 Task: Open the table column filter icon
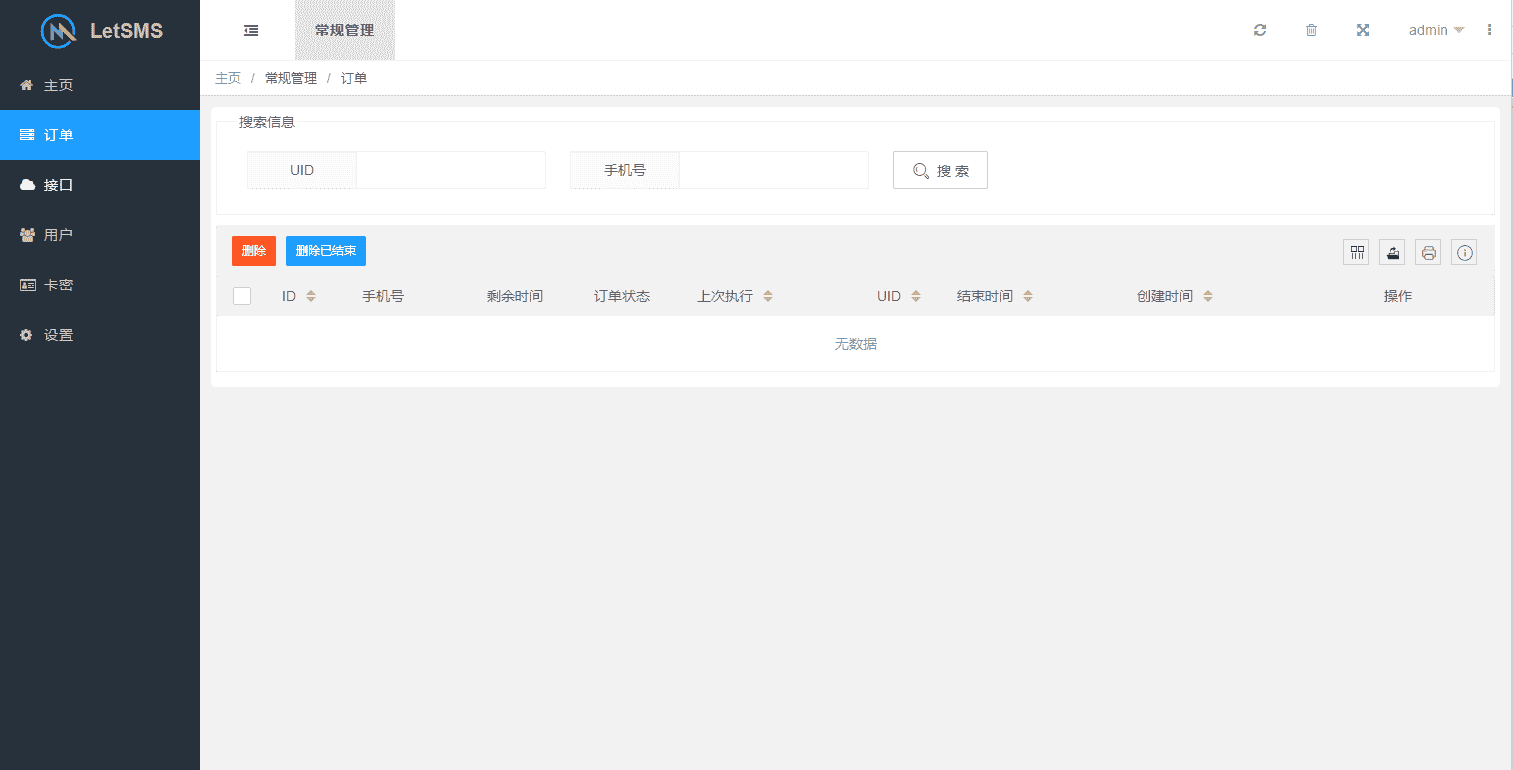pos(1356,253)
